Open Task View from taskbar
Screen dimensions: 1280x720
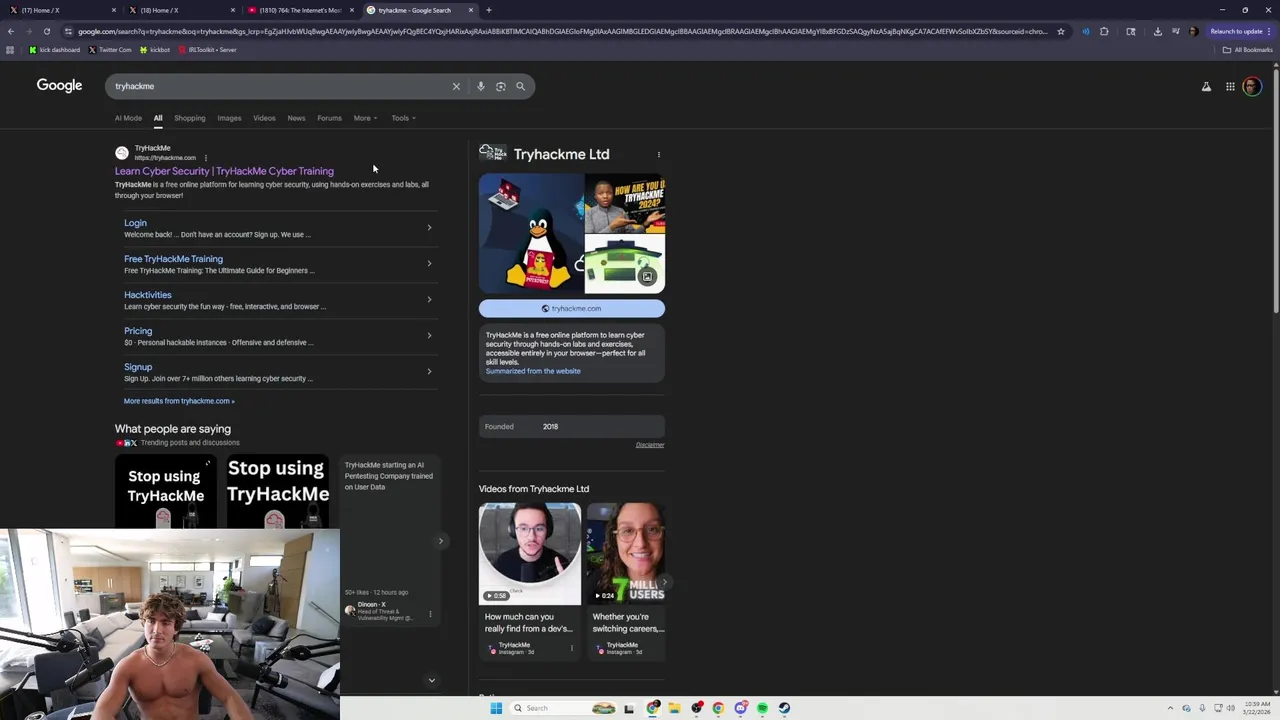(629, 708)
